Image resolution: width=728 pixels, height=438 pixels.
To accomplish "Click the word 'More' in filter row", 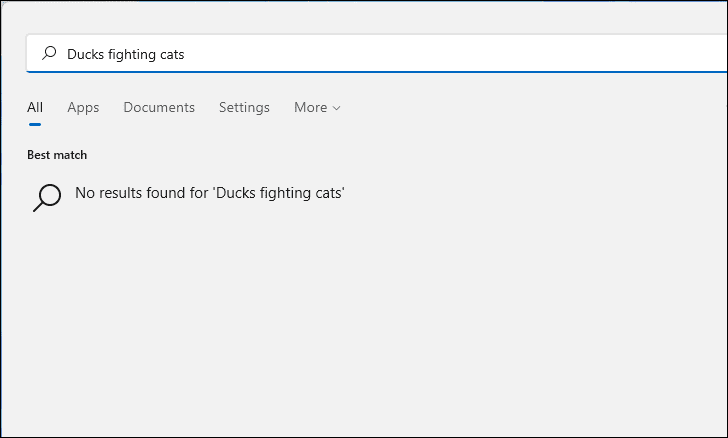I will click(x=310, y=108).
